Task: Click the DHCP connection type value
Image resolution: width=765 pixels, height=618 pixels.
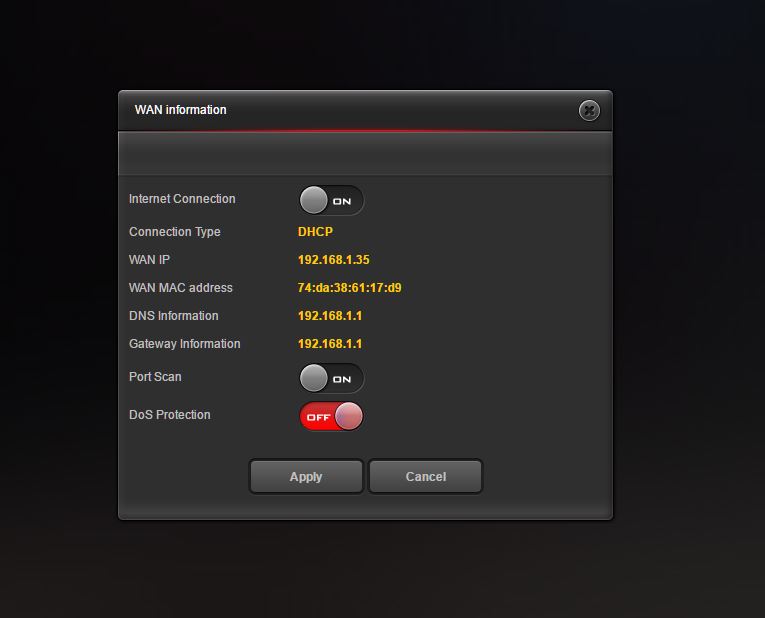Action: [x=315, y=232]
